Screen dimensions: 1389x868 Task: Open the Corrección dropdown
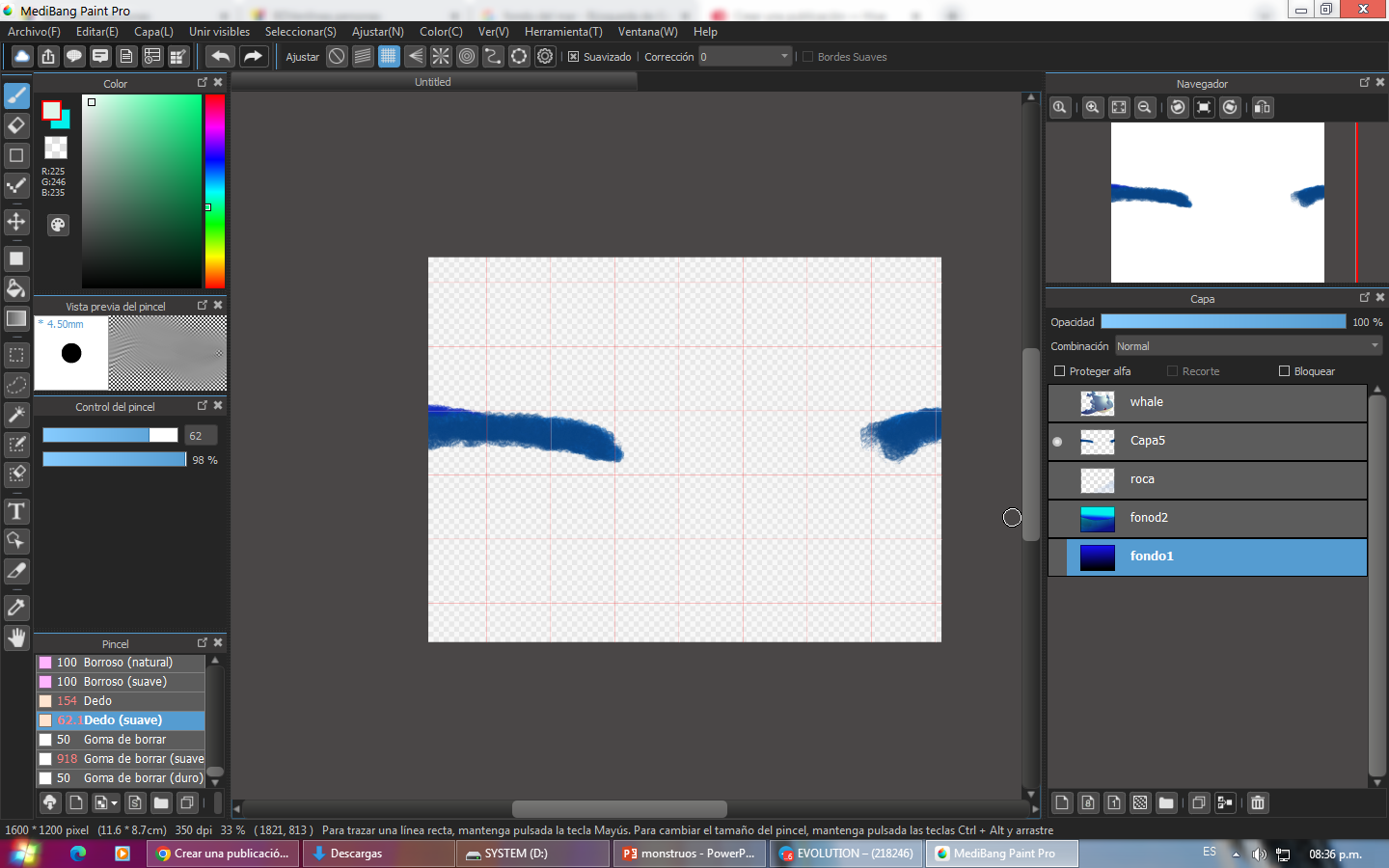[x=746, y=57]
